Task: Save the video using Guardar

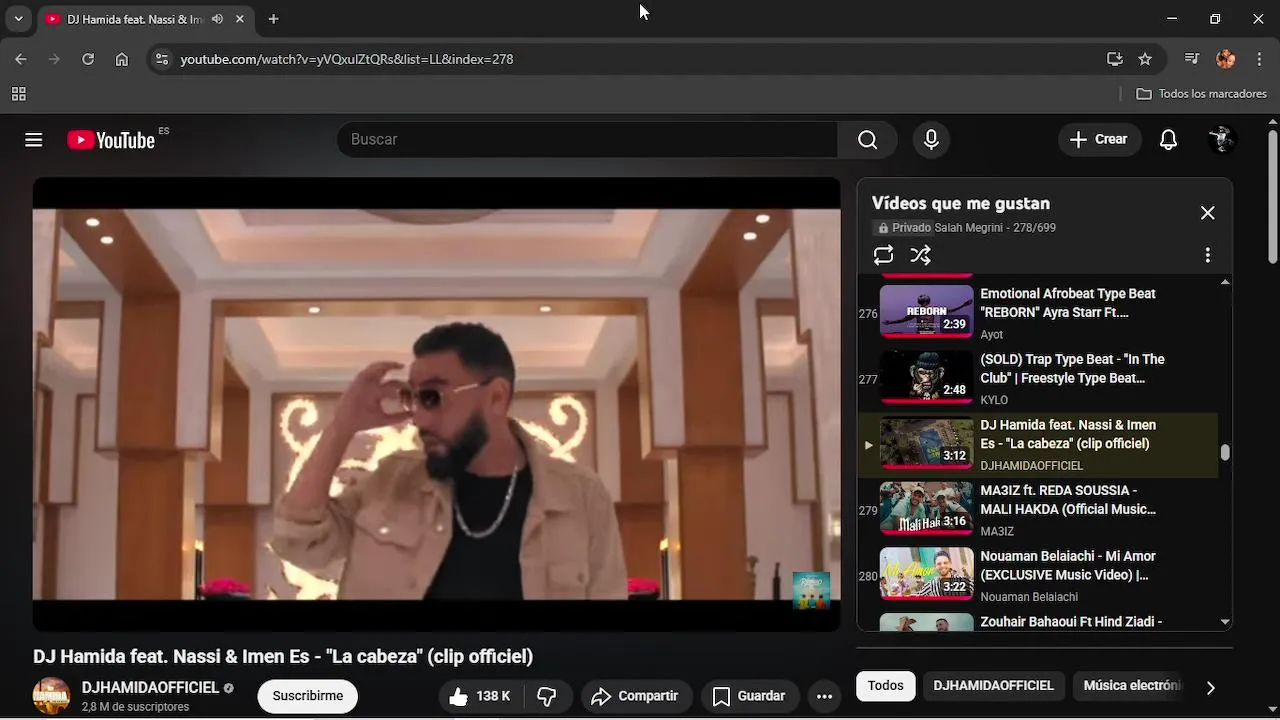Action: [x=748, y=696]
